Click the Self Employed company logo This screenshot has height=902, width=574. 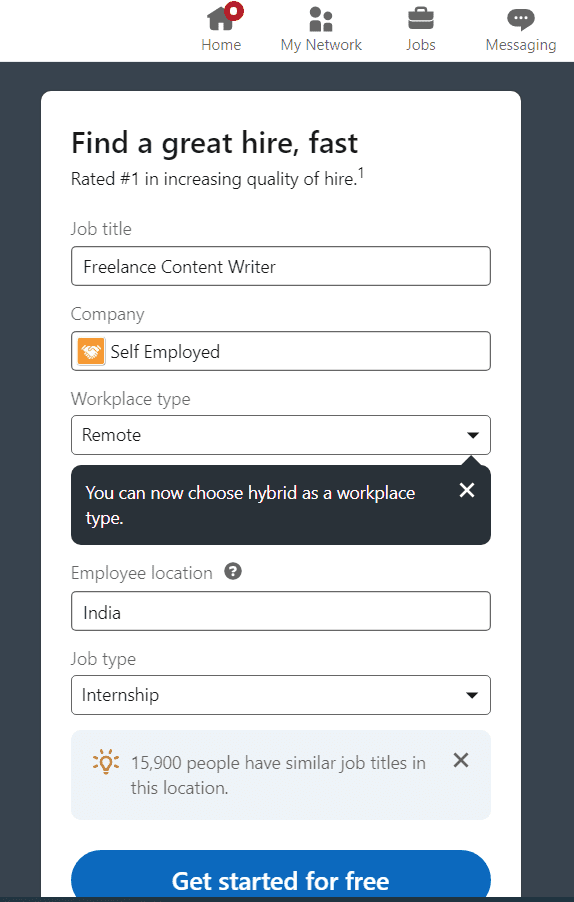tap(91, 351)
